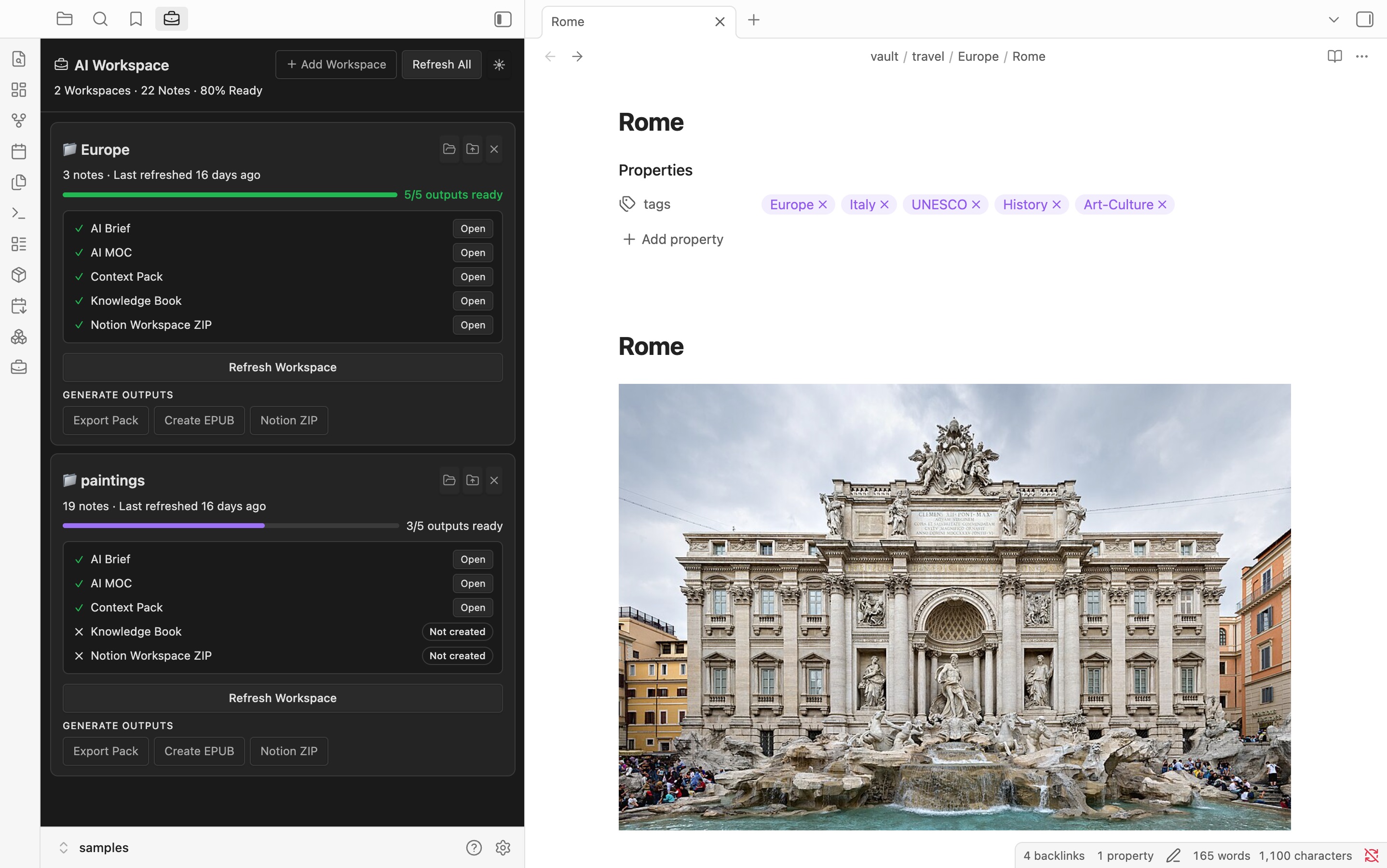Viewport: 1387px width, 868px height.
Task: Open the bookmarks icon in top toolbar
Action: 136,19
